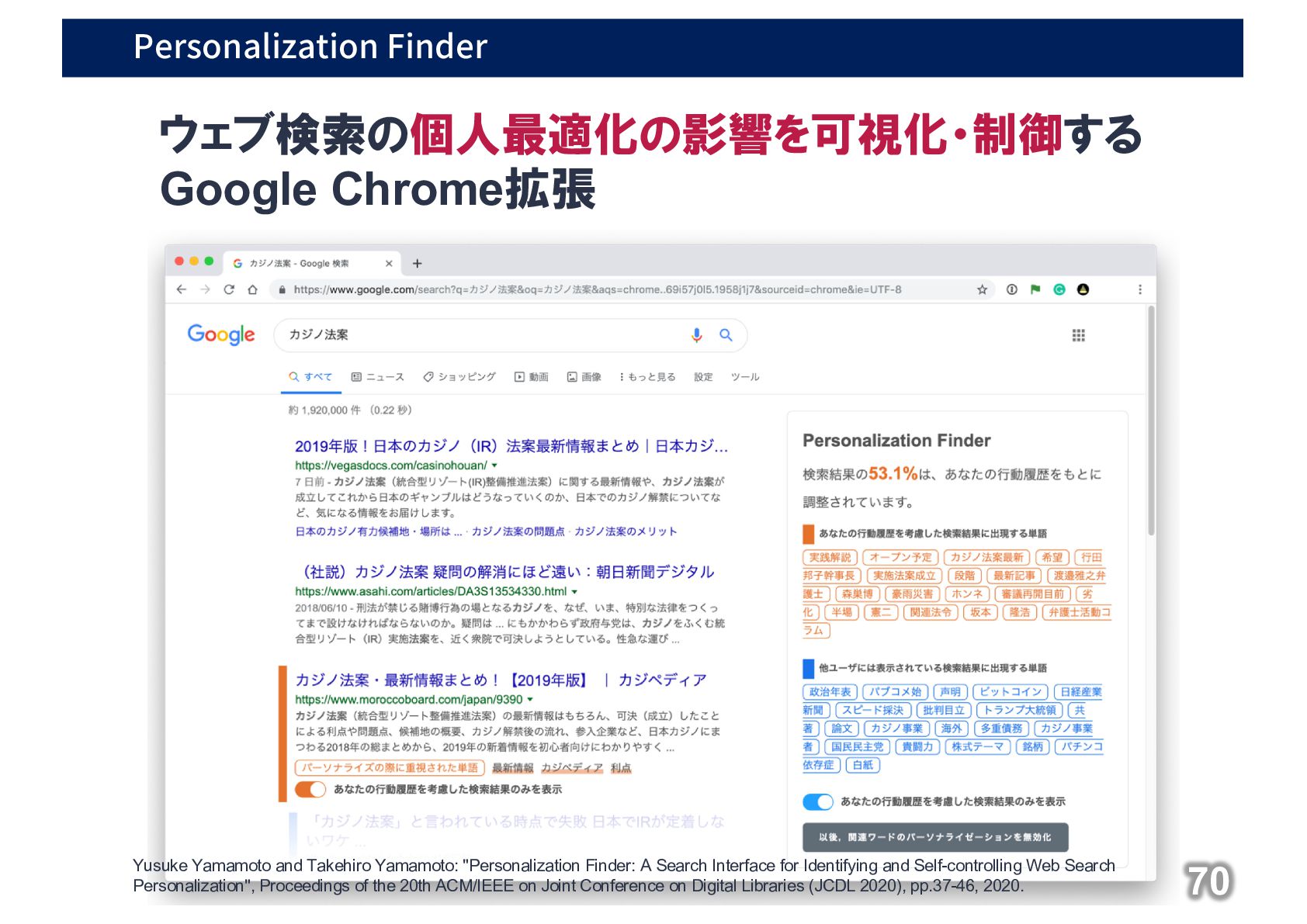Click the Google logo
The image size is (1307, 924).
click(x=221, y=334)
